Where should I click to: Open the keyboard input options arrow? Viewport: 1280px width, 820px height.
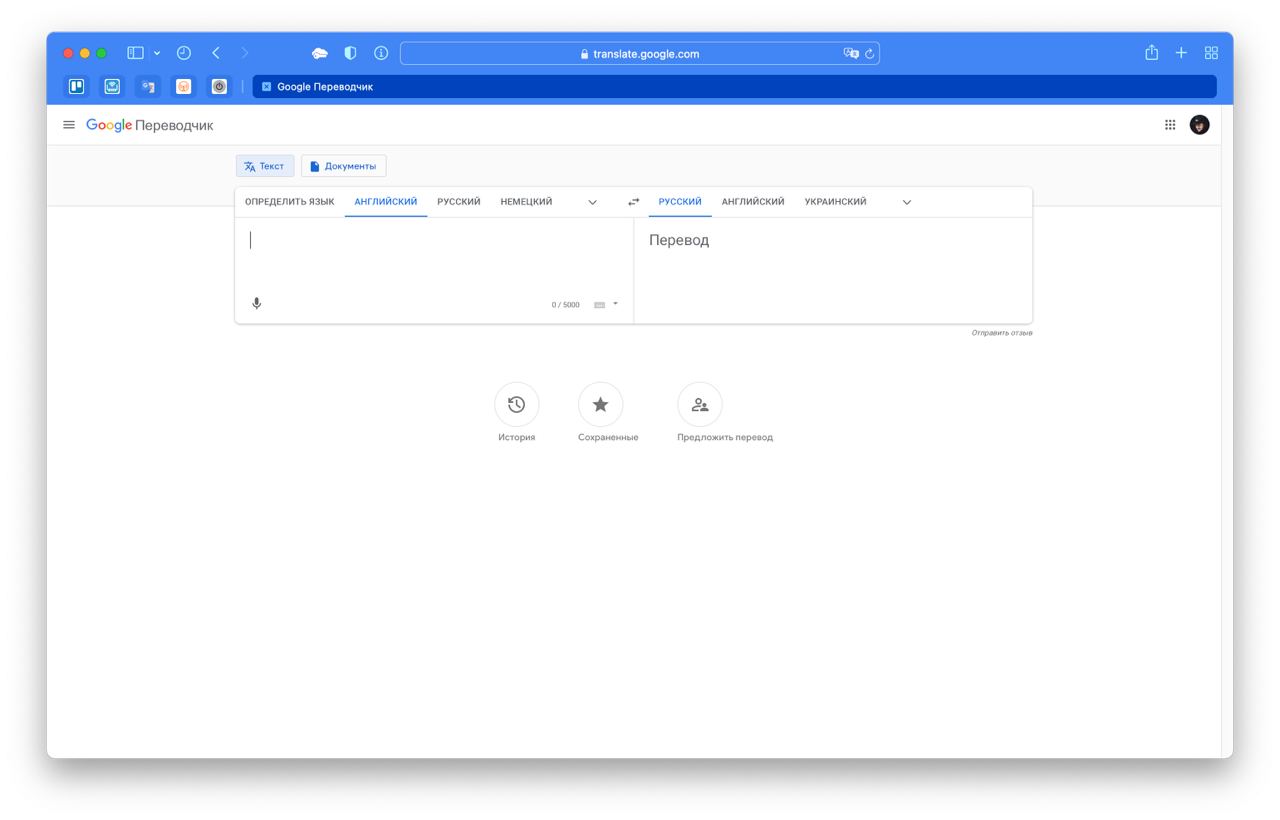coord(615,304)
